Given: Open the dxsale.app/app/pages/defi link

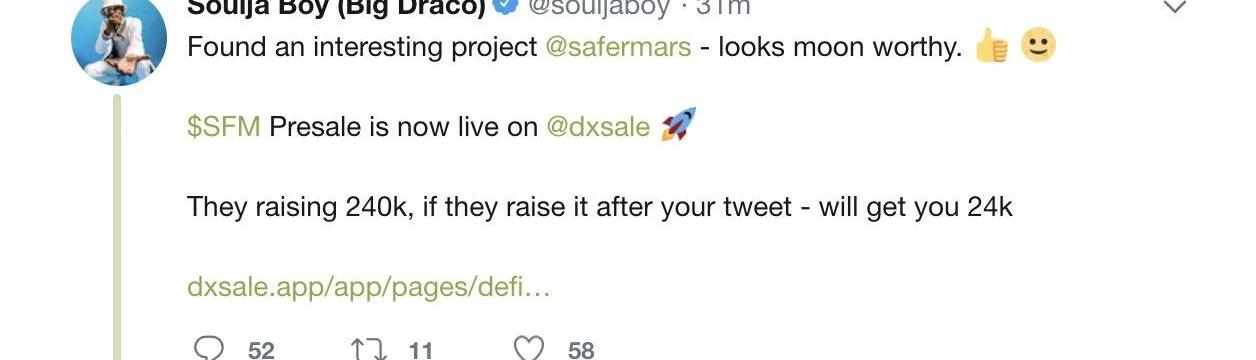Looking at the screenshot, I should point(369,288).
